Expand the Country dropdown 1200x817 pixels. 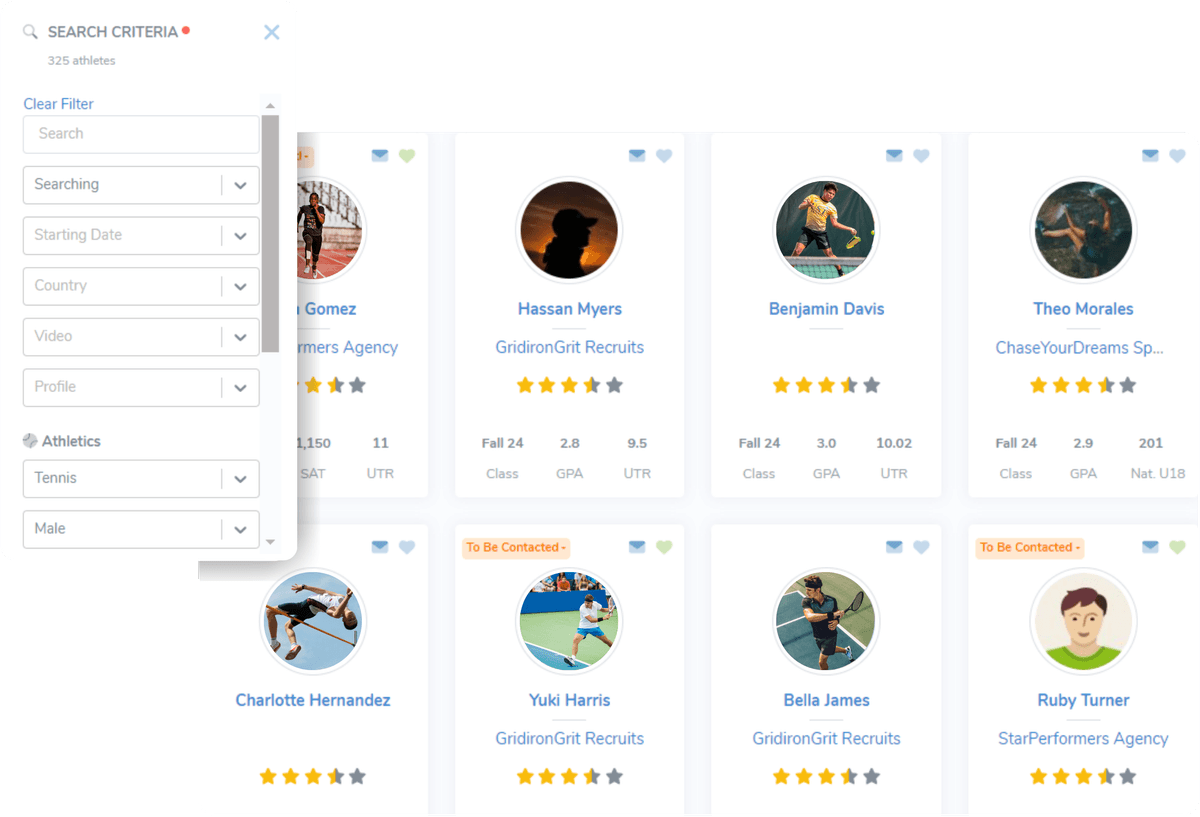coord(240,286)
